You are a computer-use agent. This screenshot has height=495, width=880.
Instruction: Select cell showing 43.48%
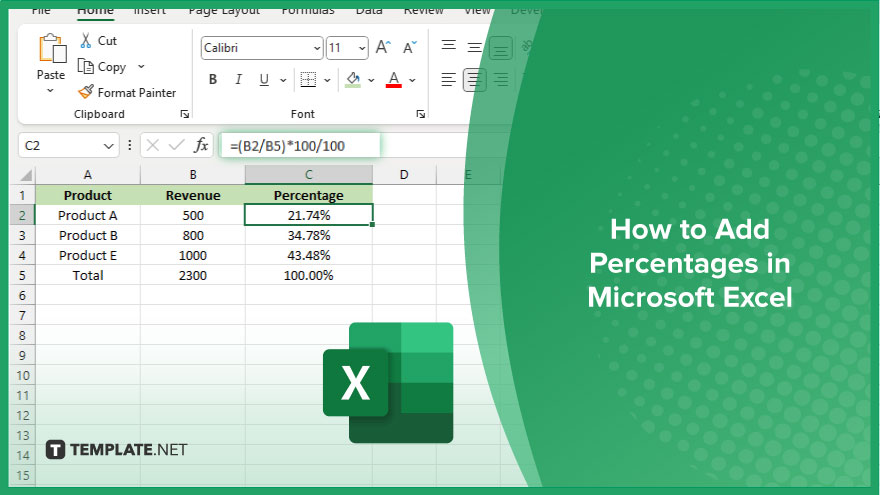tap(309, 255)
